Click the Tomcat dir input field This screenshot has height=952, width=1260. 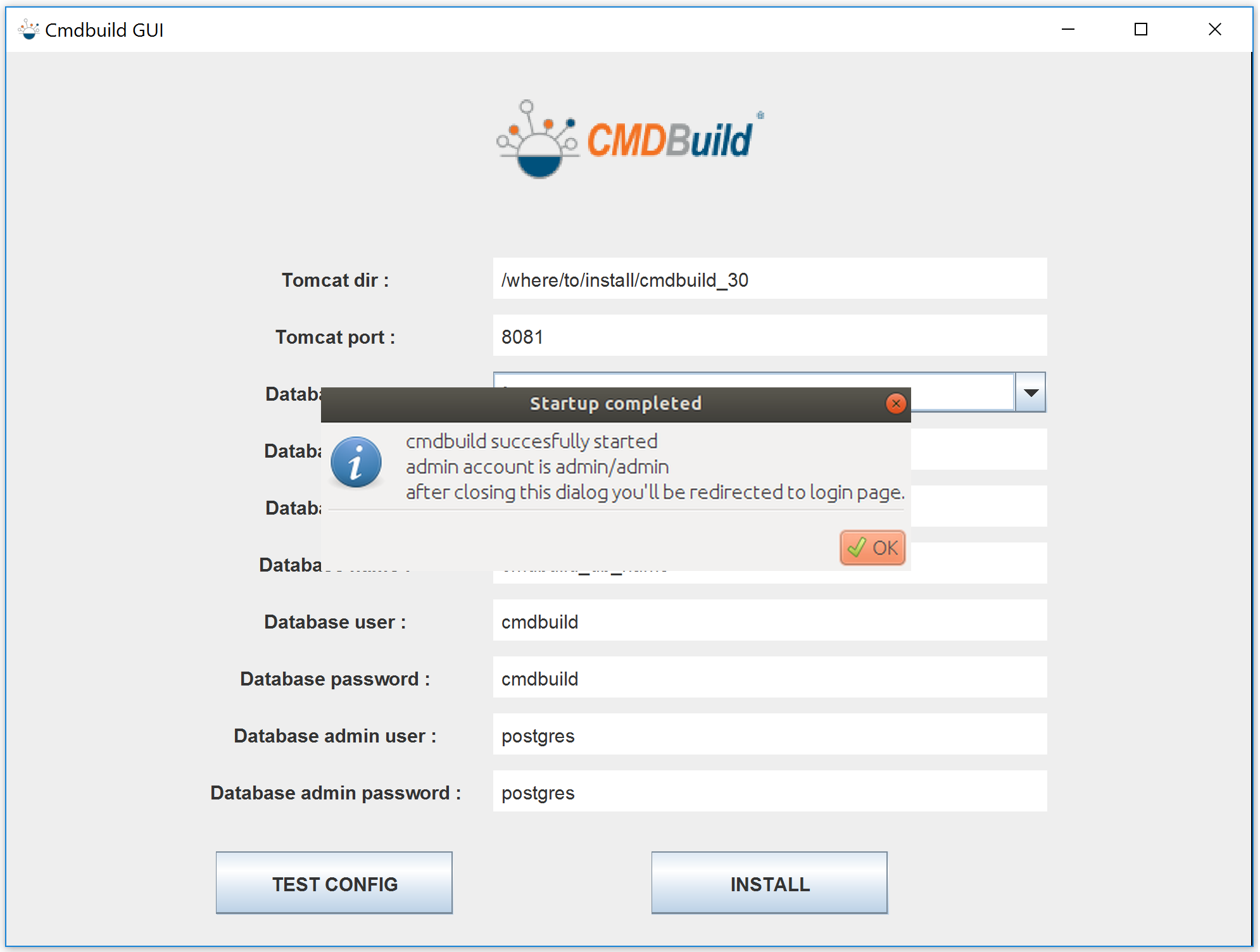tap(769, 279)
